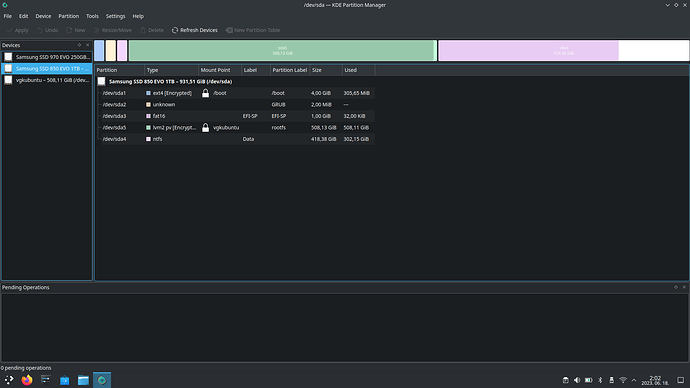The height and width of the screenshot is (388, 690).
Task: Select the lilac sda4 418,38 GiB block
Action: (x=564, y=51)
